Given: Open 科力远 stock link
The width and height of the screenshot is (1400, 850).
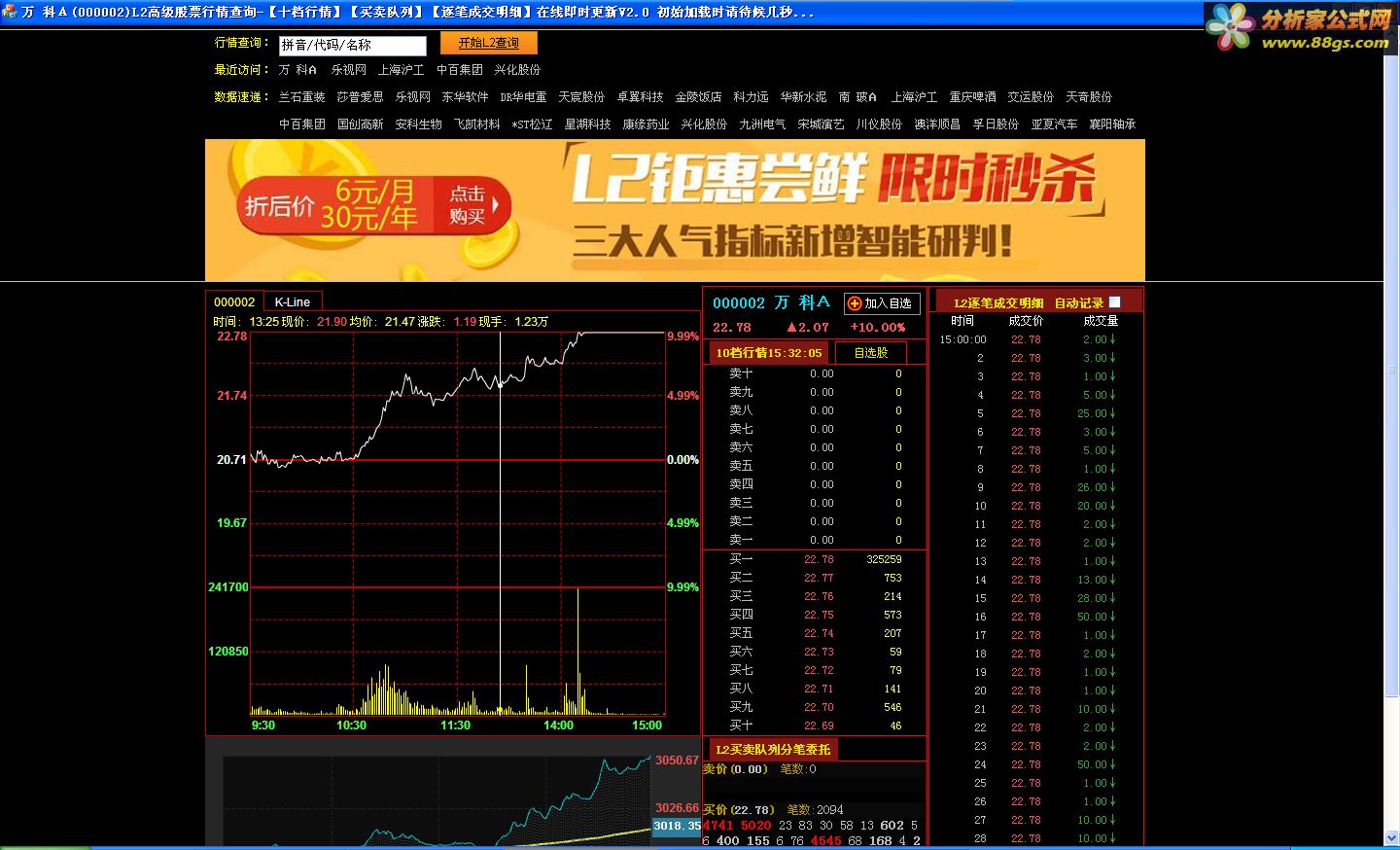Looking at the screenshot, I should pyautogui.click(x=751, y=97).
